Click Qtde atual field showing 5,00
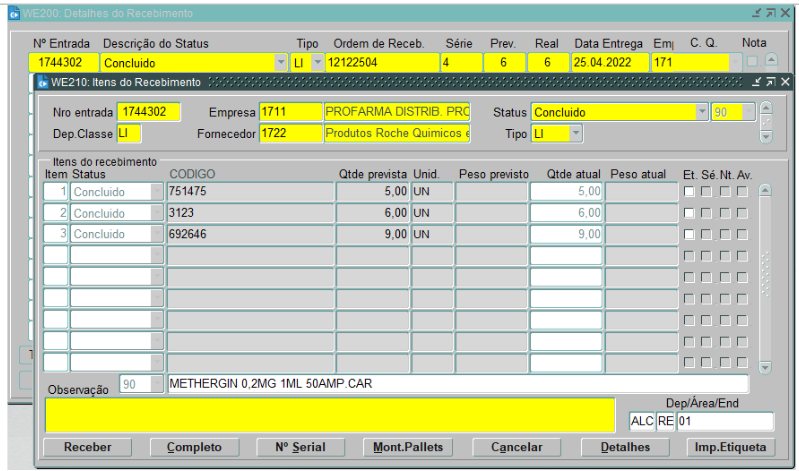Image resolution: width=799 pixels, height=471 pixels. coord(566,192)
